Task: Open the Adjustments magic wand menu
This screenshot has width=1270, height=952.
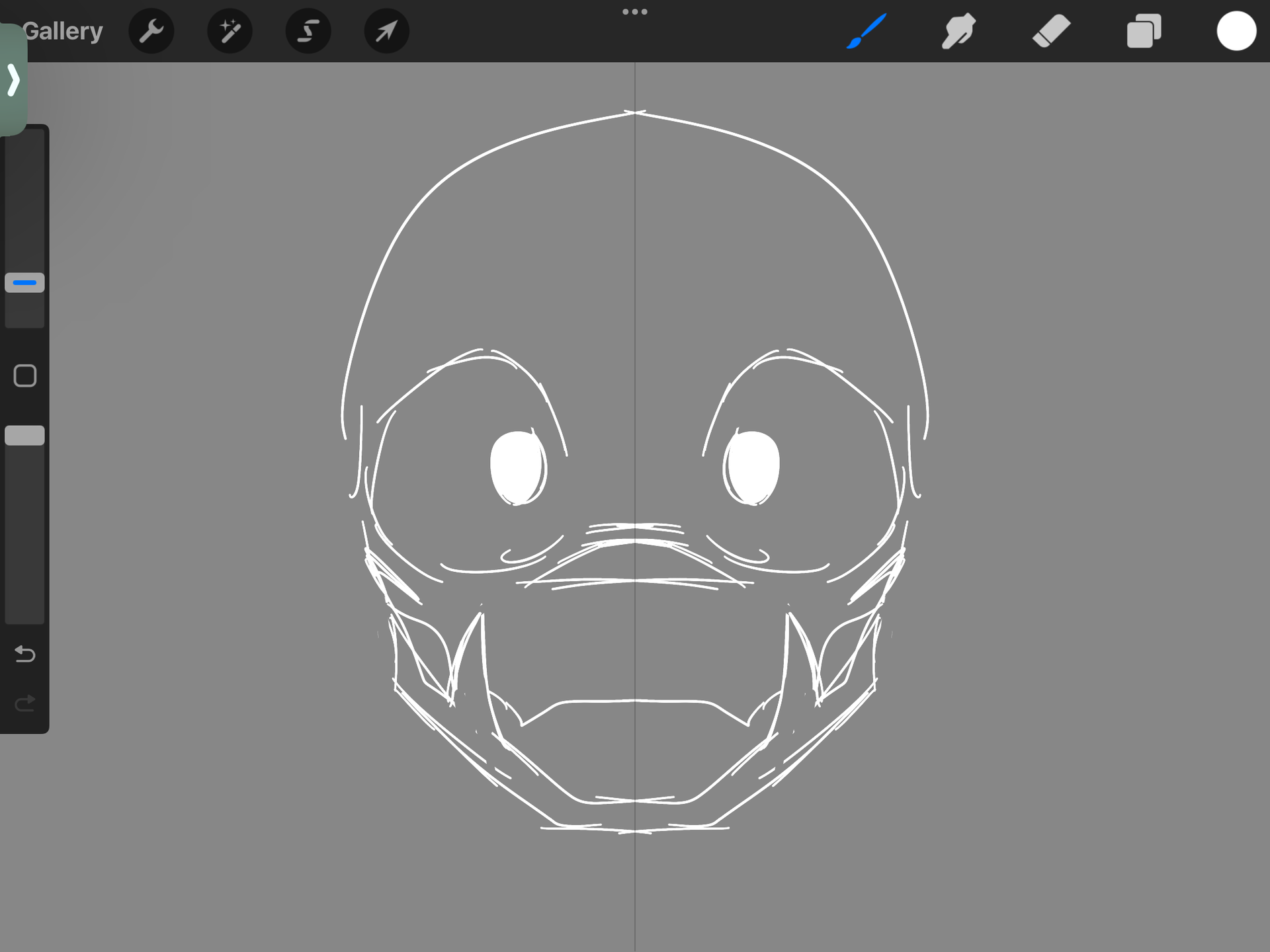Action: 230,31
